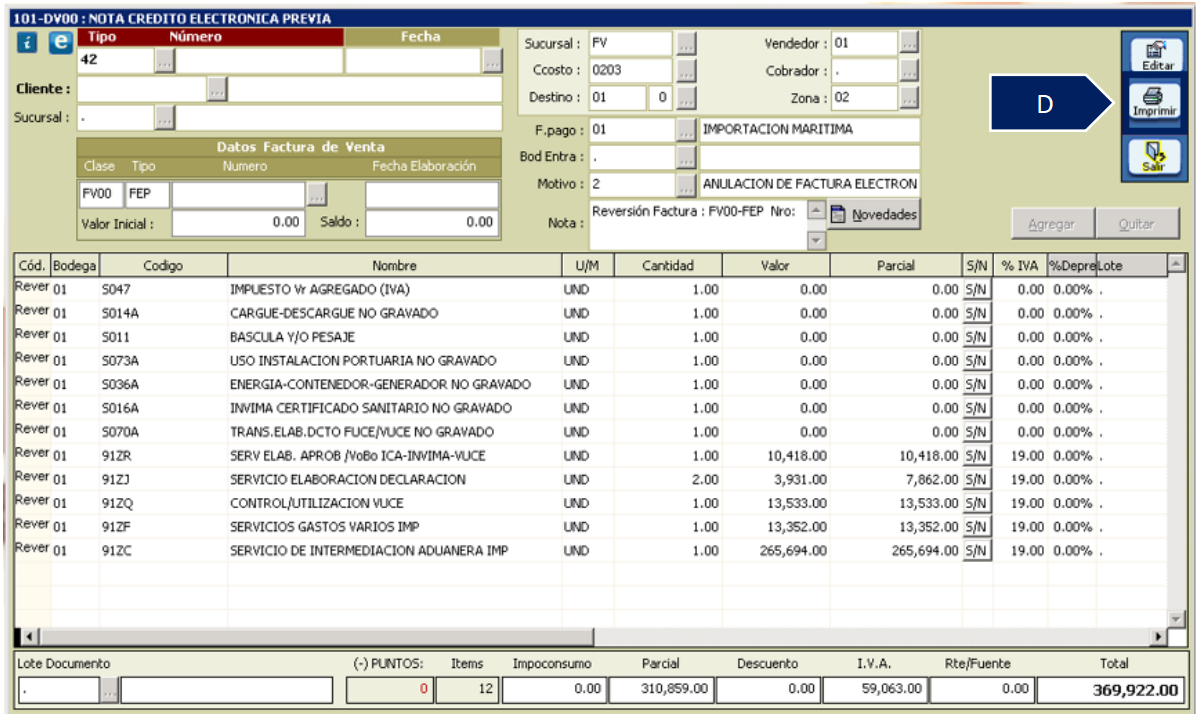Open lookup beside Zona field
Image resolution: width=1198 pixels, height=714 pixels.
coord(909,98)
